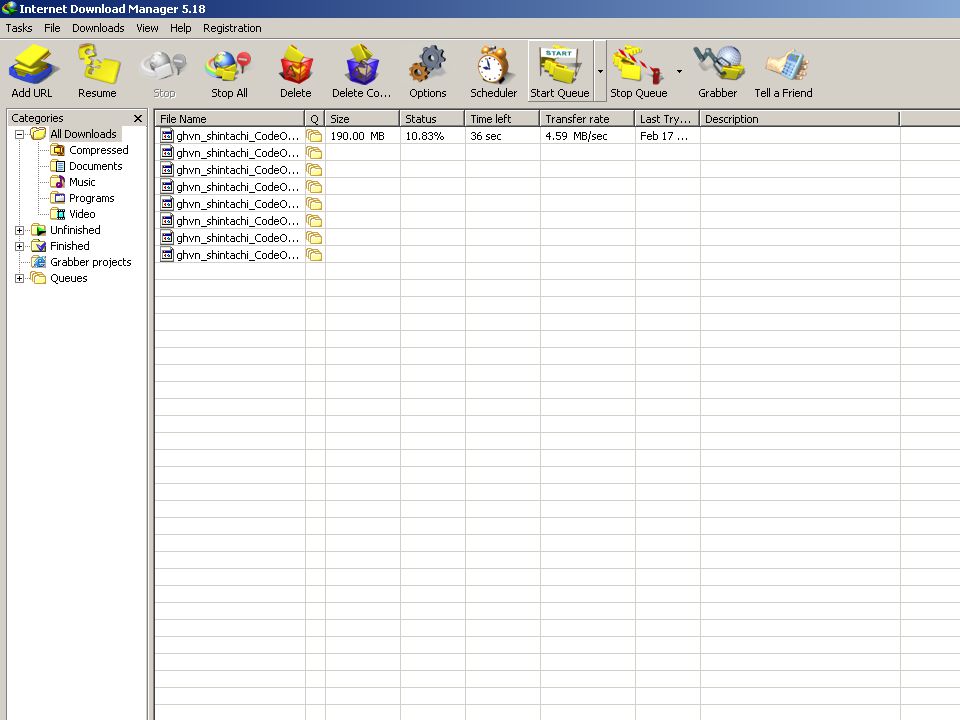Select the Unfinished category
The image size is (960, 720).
[75, 230]
